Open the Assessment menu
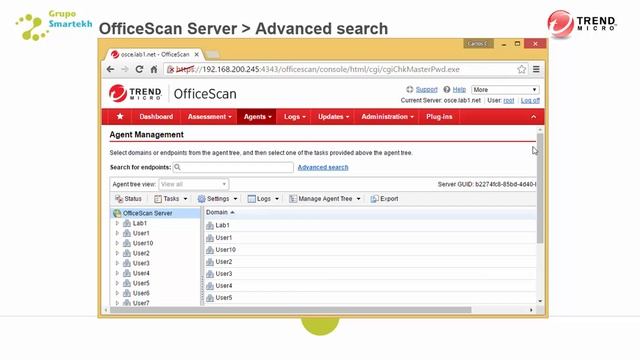Image resolution: width=640 pixels, height=360 pixels. coord(209,117)
